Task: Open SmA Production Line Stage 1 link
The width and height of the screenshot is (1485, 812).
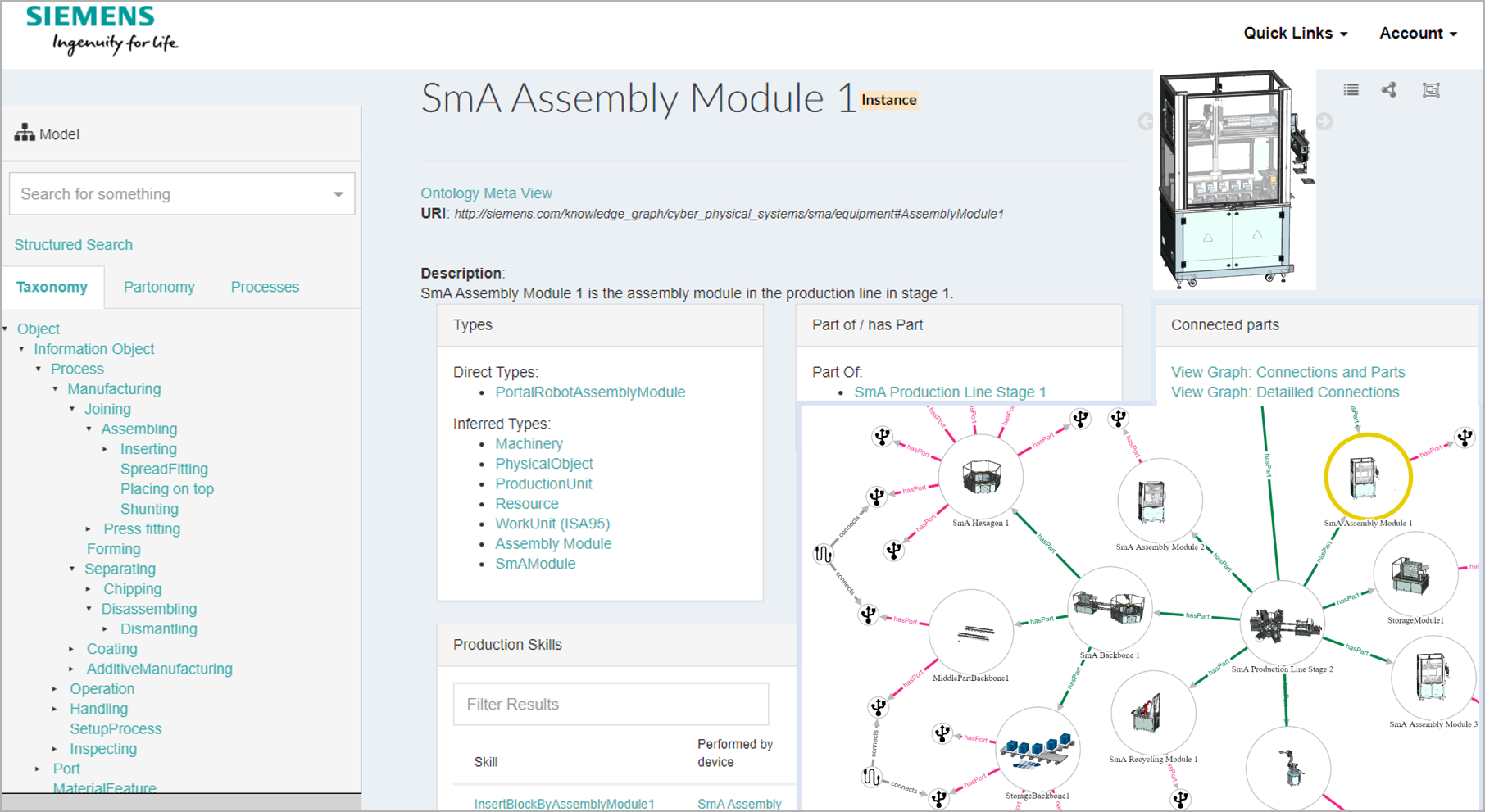Action: click(x=950, y=392)
